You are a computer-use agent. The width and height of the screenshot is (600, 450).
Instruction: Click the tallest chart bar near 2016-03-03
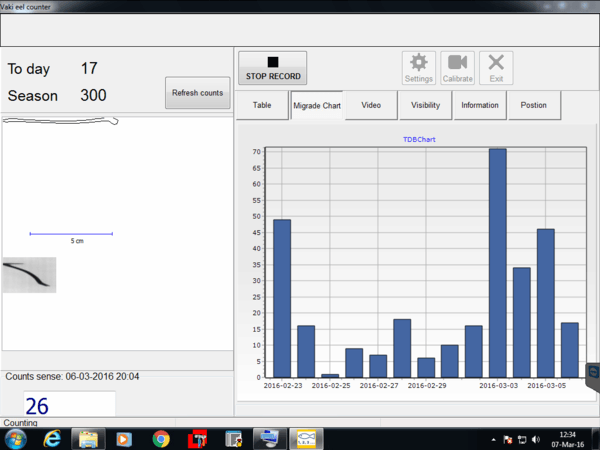(497, 263)
